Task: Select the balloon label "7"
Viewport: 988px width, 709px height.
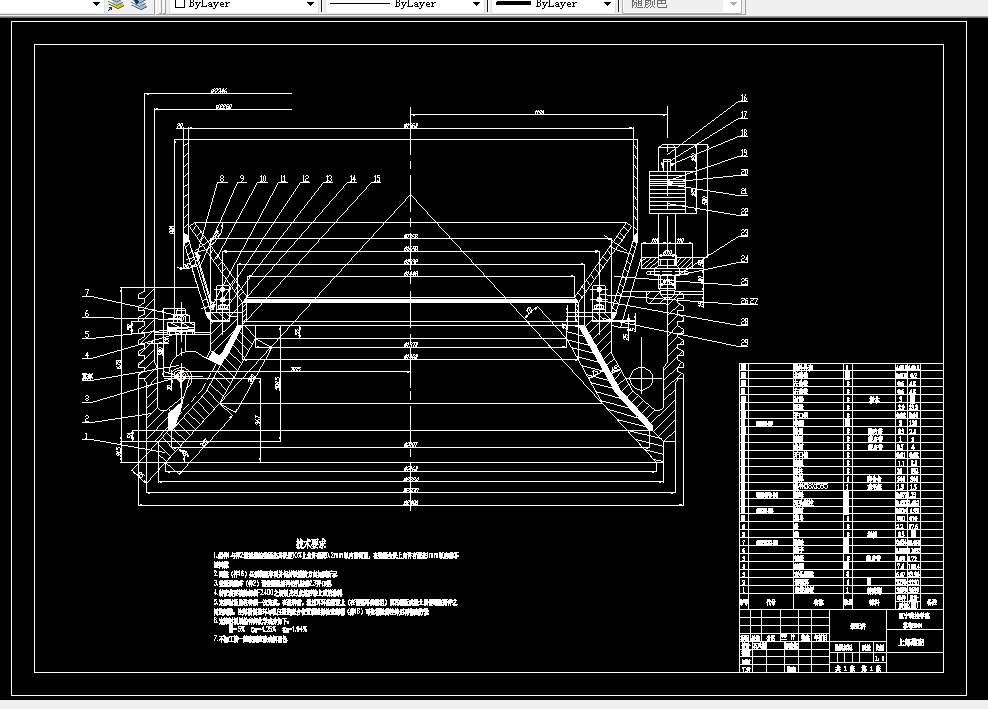Action: coord(87,292)
